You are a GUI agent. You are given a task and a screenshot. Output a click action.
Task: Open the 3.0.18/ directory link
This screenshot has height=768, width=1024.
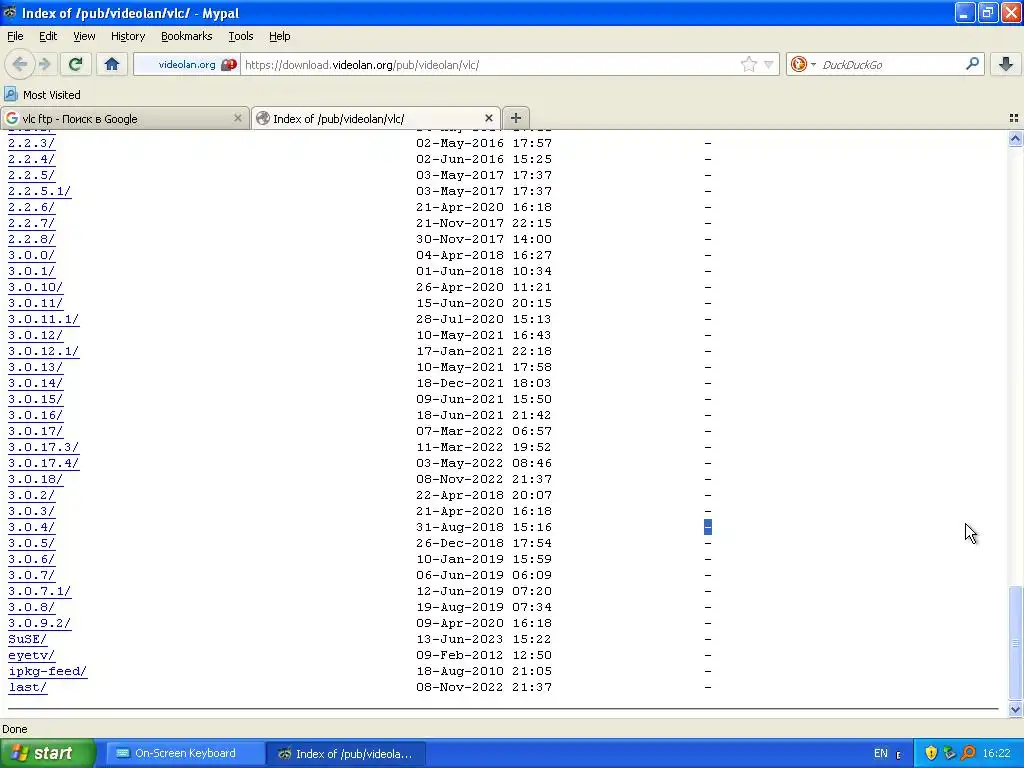[35, 479]
